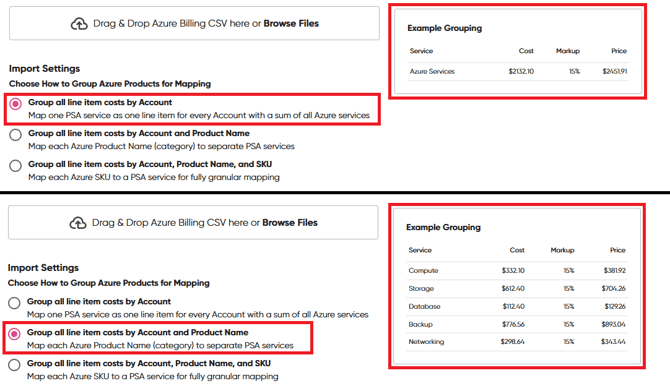Choose the 'Account, Product Name, and SKU' radio beside the Azure Services example
The height and width of the screenshot is (386, 670).
pyautogui.click(x=15, y=166)
